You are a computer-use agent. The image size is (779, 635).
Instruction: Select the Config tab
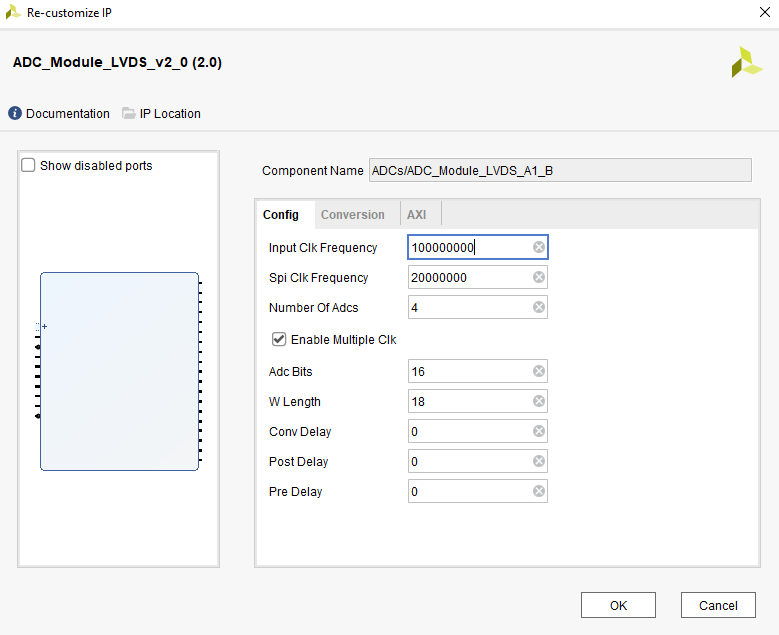click(x=280, y=215)
